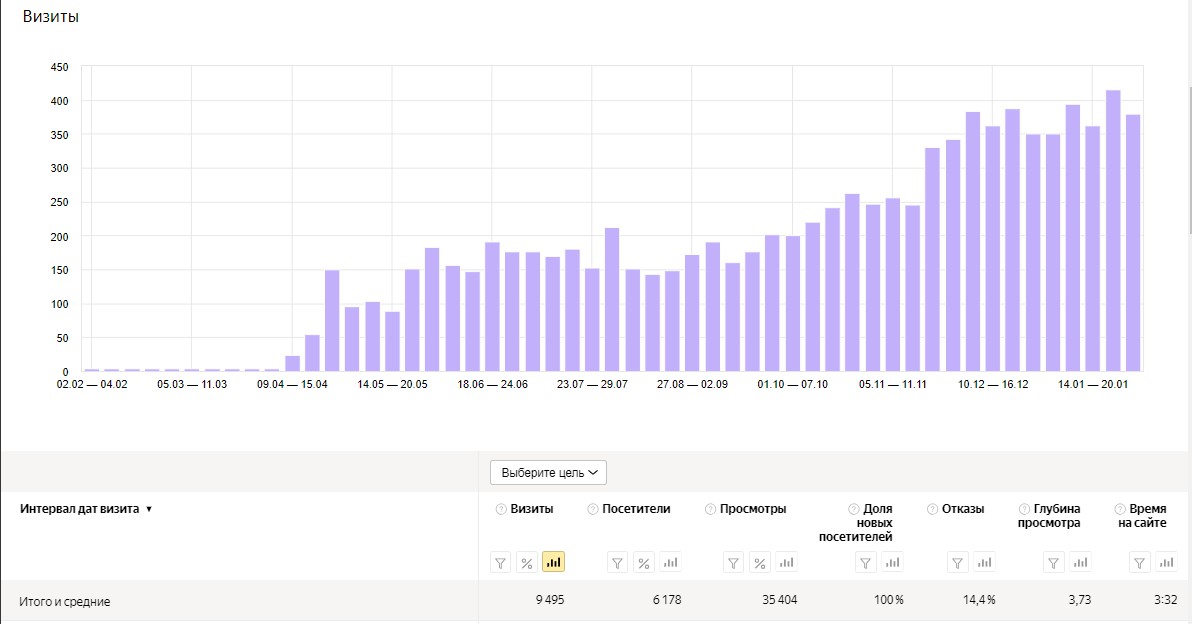This screenshot has height=624, width=1192.
Task: Sort table by Визиты column header
Action: [531, 509]
